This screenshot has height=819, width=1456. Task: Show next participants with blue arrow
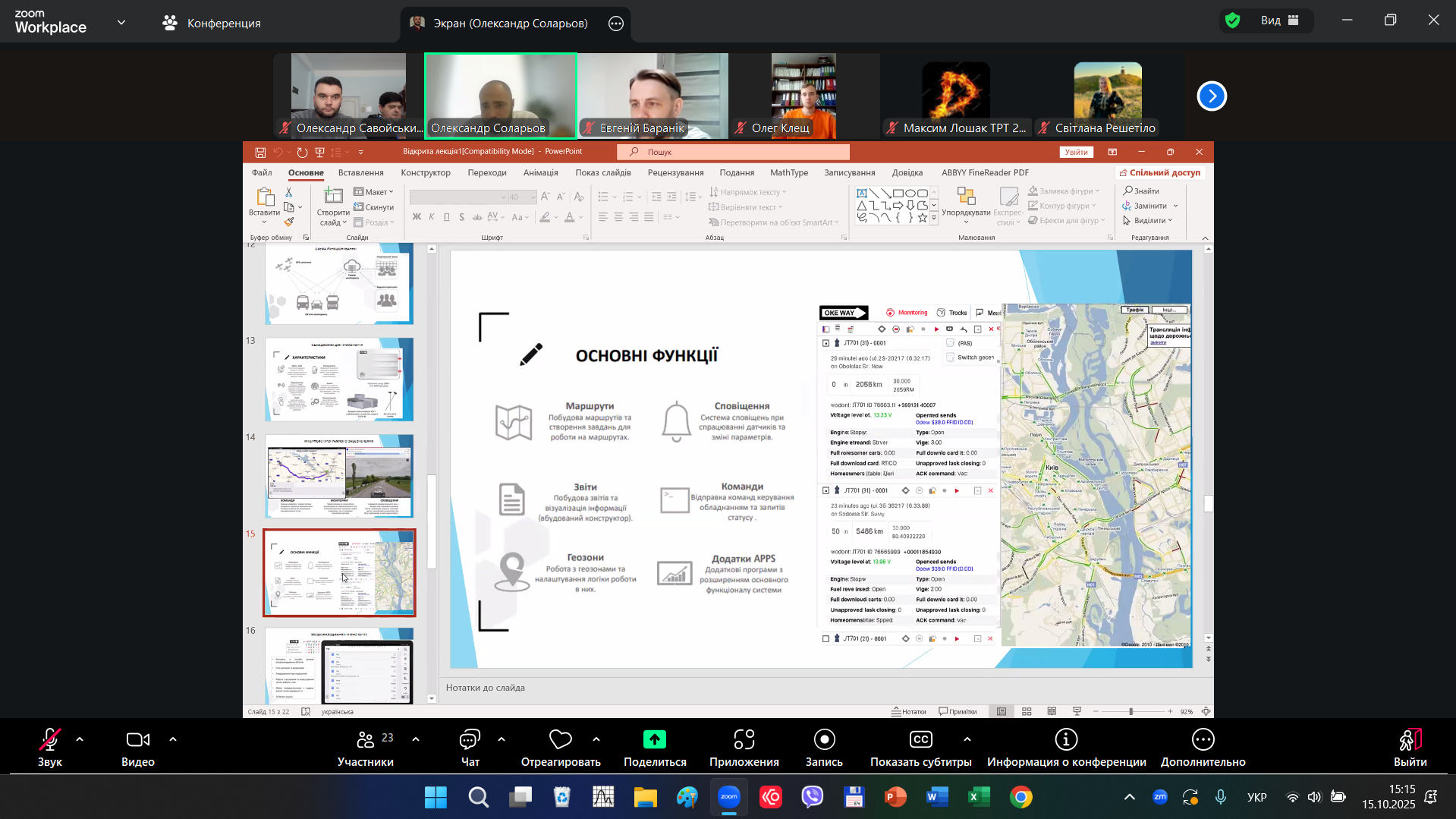(1212, 96)
